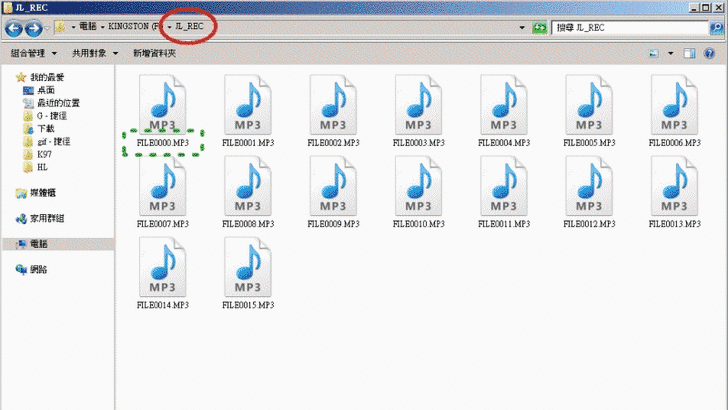
Task: Expand the dropdown arrow before JL_REC breadcrumb
Action: click(x=169, y=27)
